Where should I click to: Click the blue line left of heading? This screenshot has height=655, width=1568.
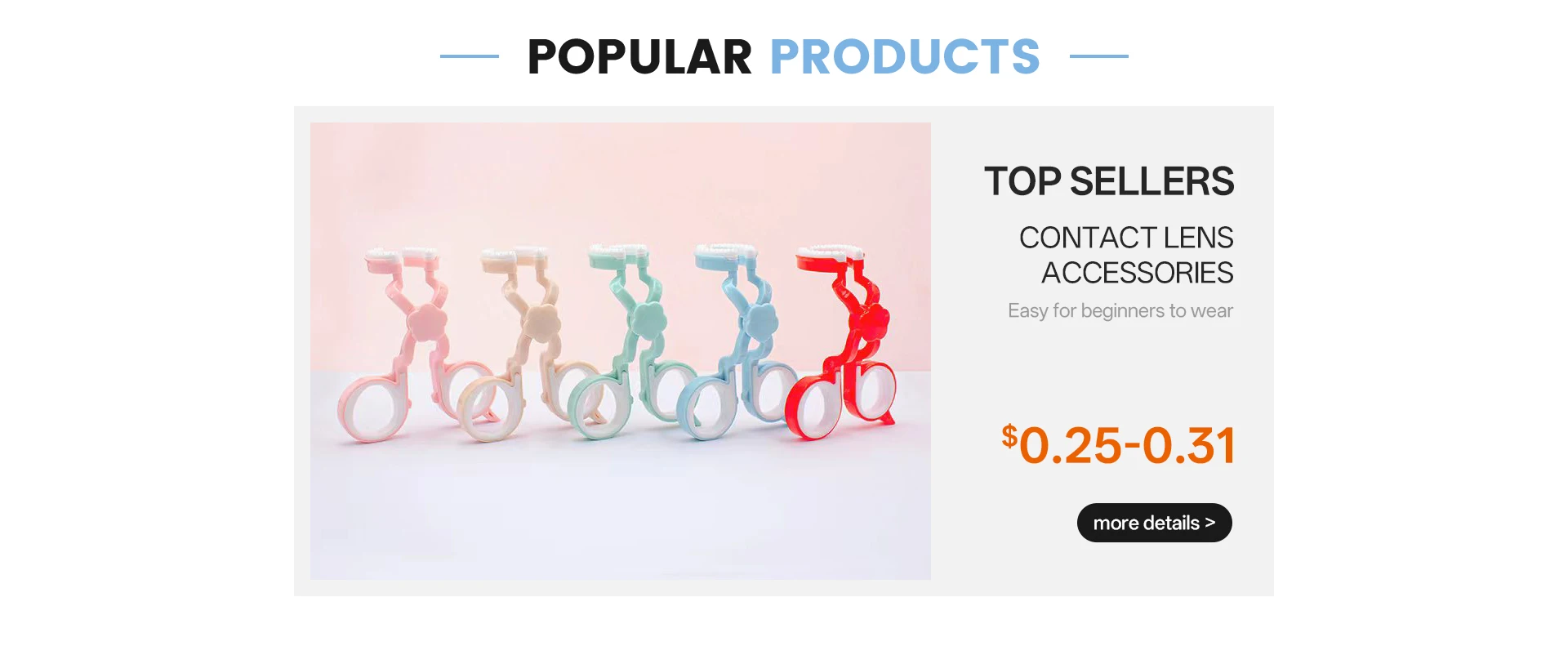tap(470, 56)
